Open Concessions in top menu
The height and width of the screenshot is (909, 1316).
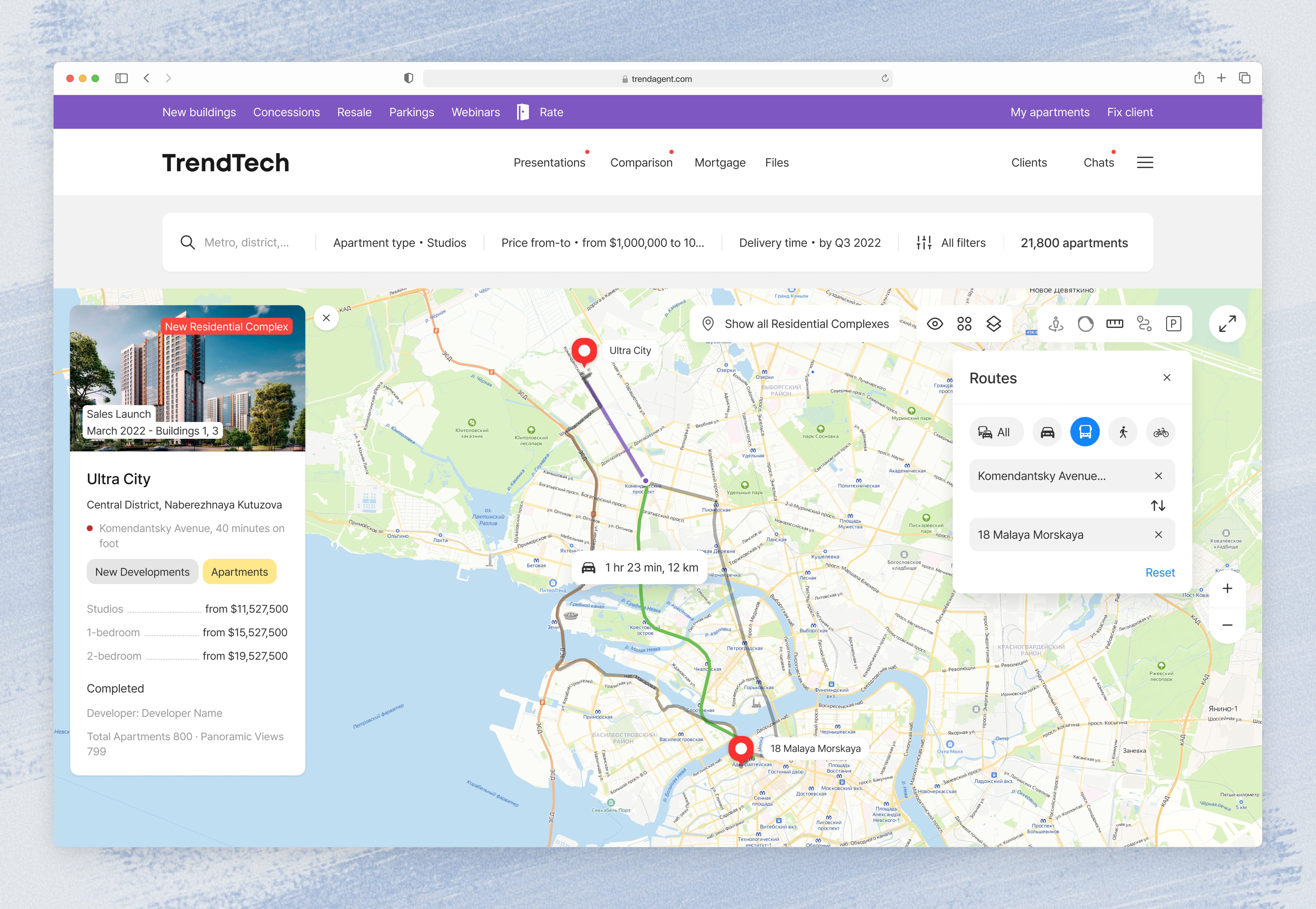point(287,112)
